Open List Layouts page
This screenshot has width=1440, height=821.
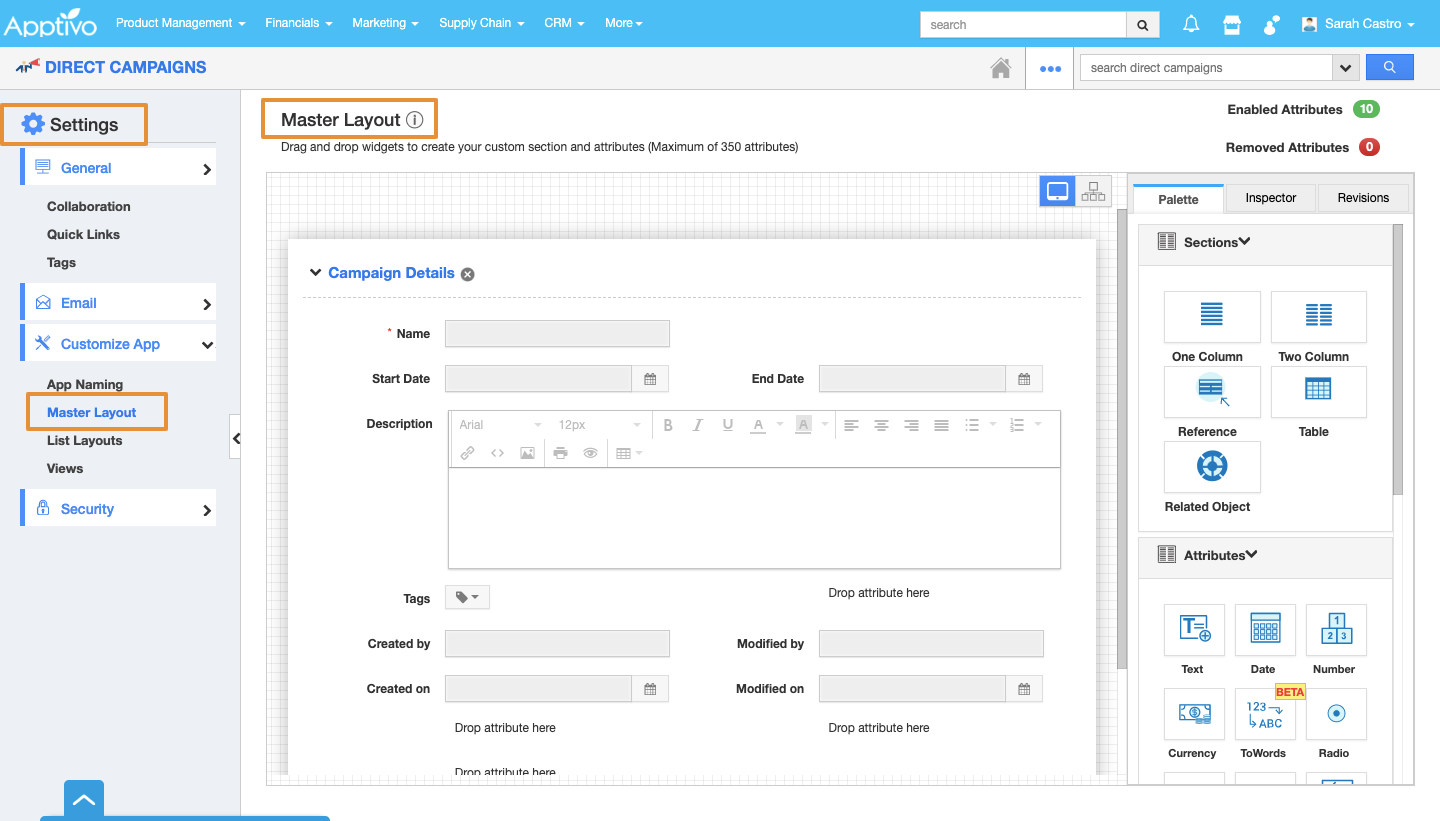pos(85,441)
